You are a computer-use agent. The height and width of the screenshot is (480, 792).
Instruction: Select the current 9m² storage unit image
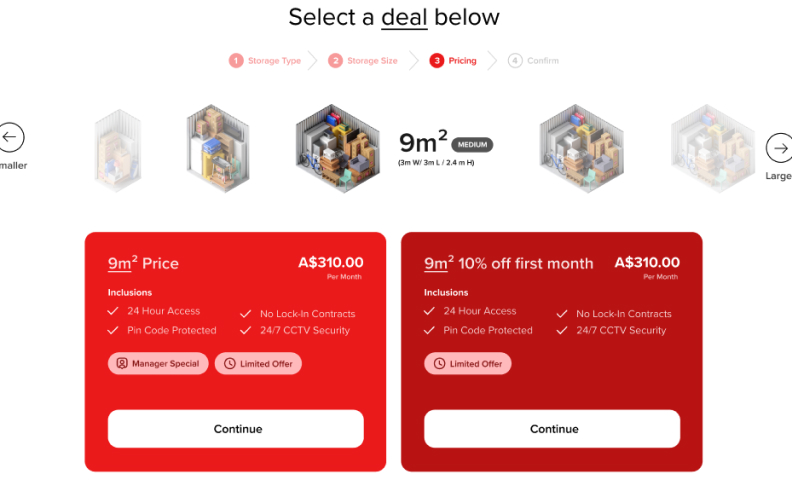pyautogui.click(x=340, y=147)
